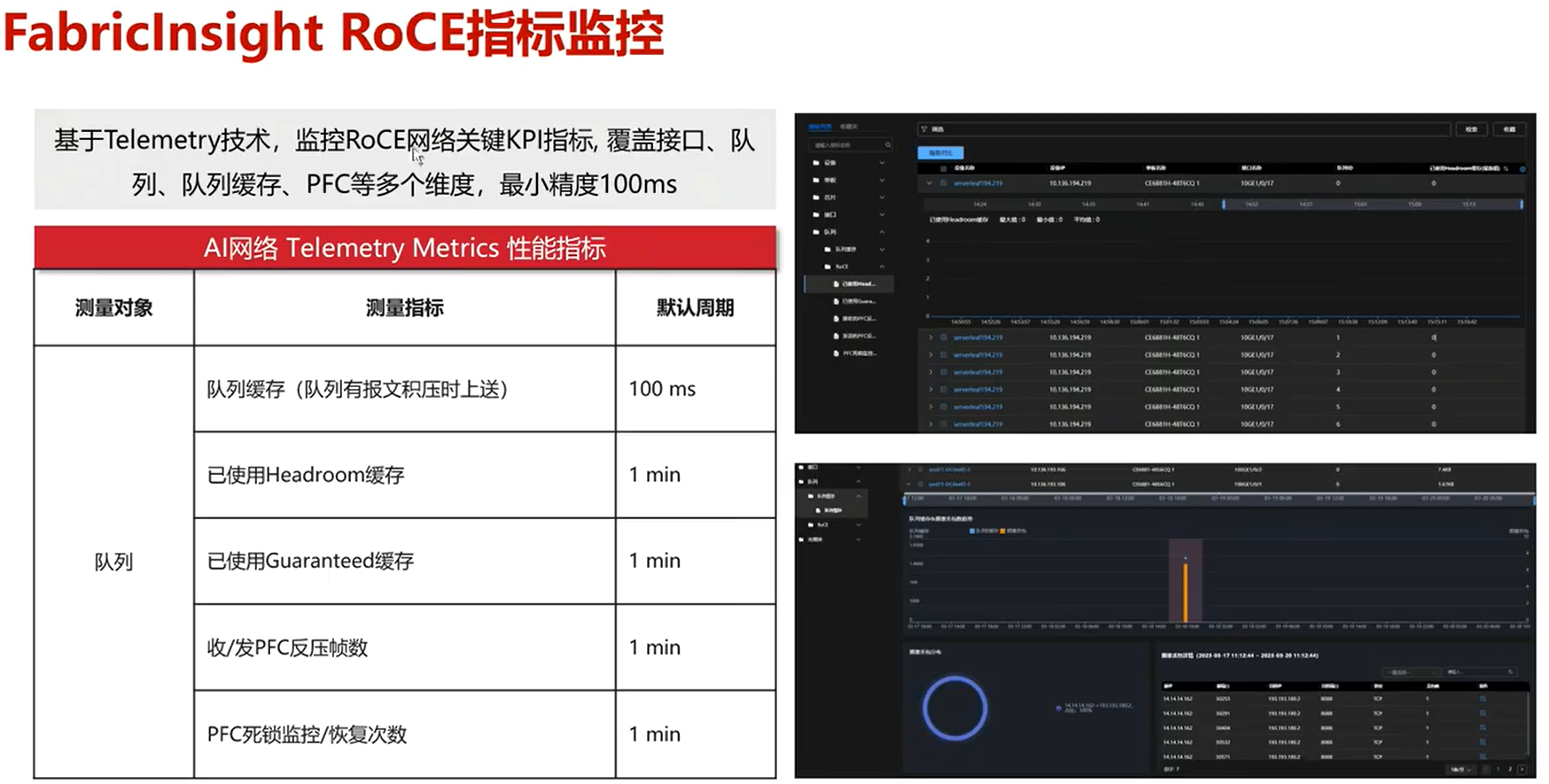Click left handle of lower dashboard time range slider
This screenshot has width=1549, height=784.
click(905, 501)
